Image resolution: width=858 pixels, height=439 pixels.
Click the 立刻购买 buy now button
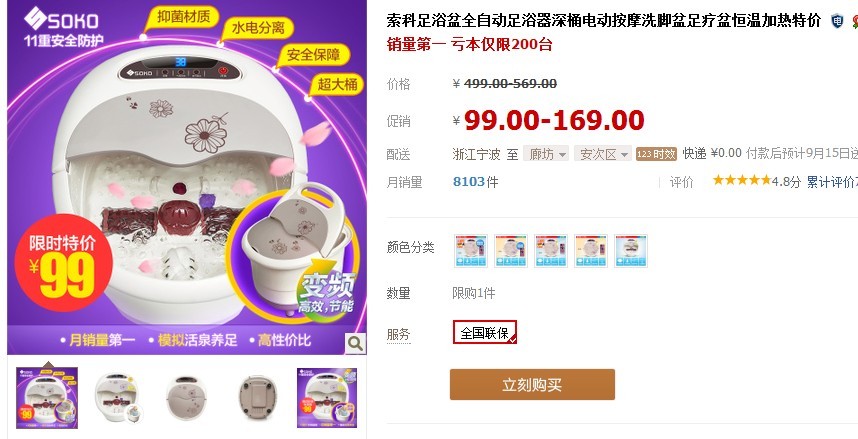[x=532, y=384]
